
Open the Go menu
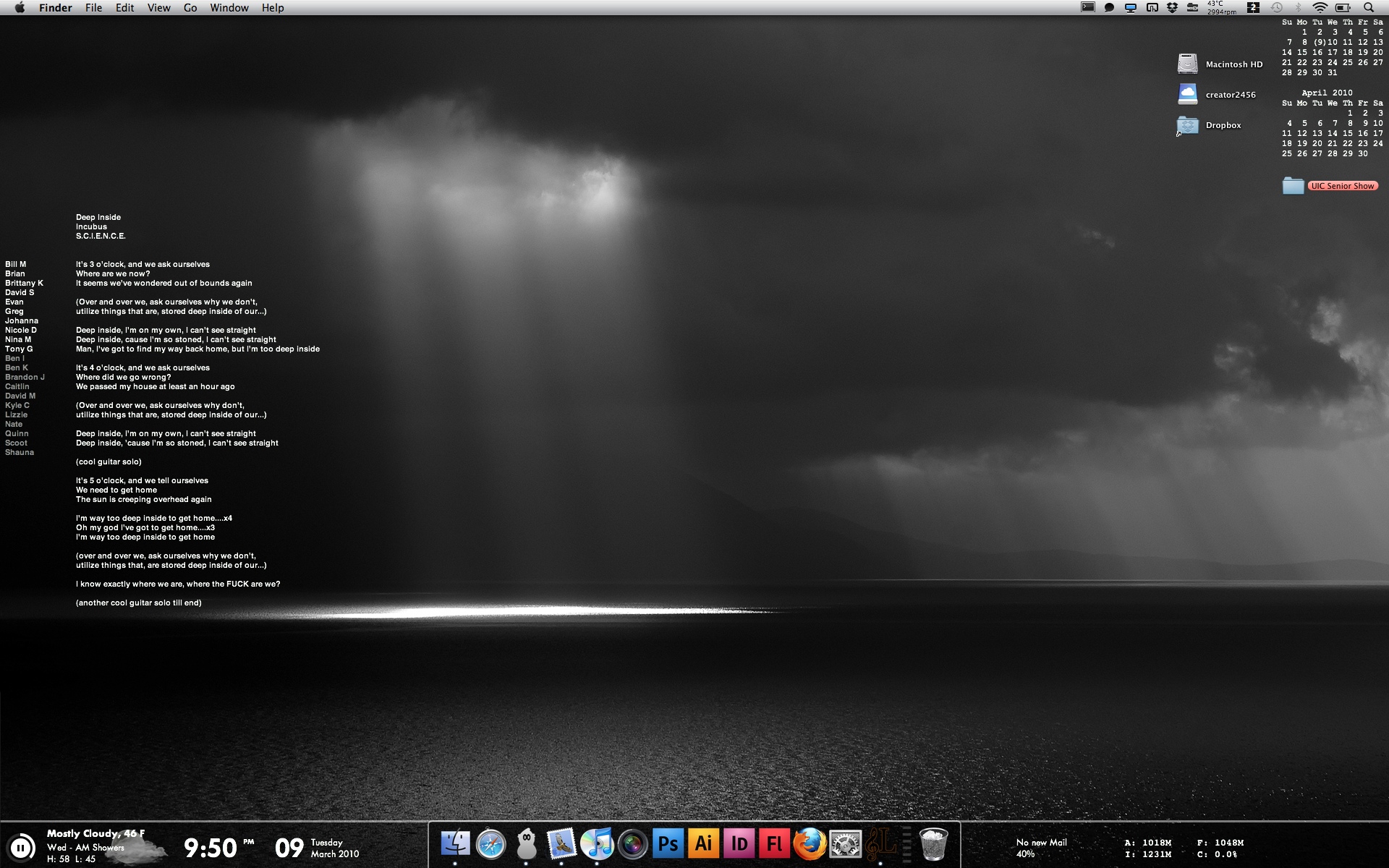click(x=190, y=7)
